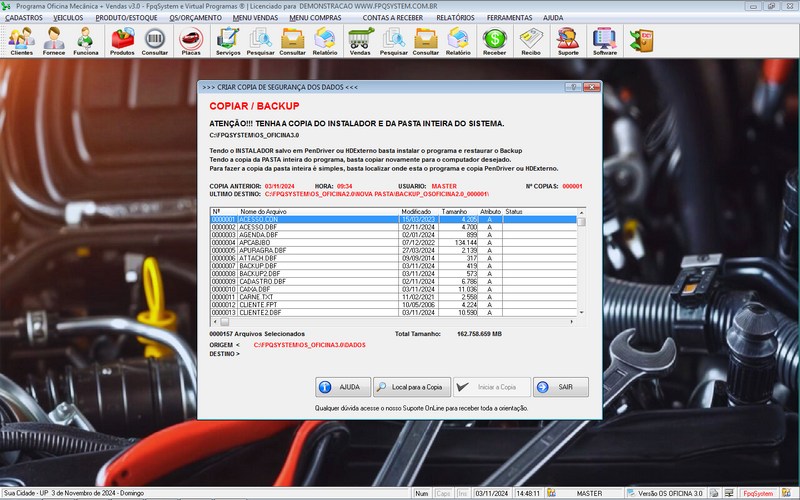Open the Clientes toolbar icon
The image size is (800, 500).
point(21,40)
